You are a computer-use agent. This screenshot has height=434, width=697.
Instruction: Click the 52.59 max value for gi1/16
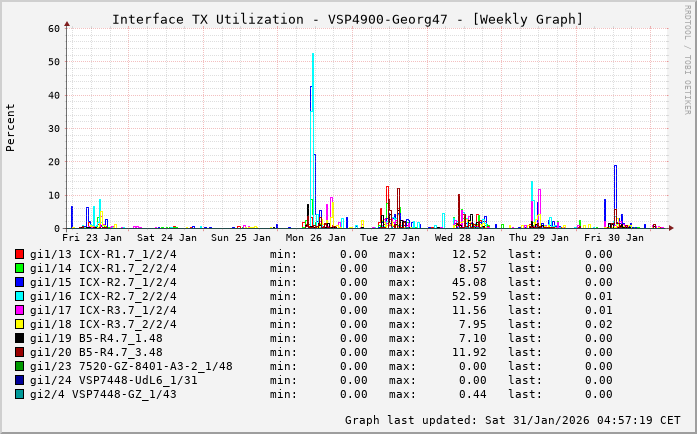pos(469,296)
